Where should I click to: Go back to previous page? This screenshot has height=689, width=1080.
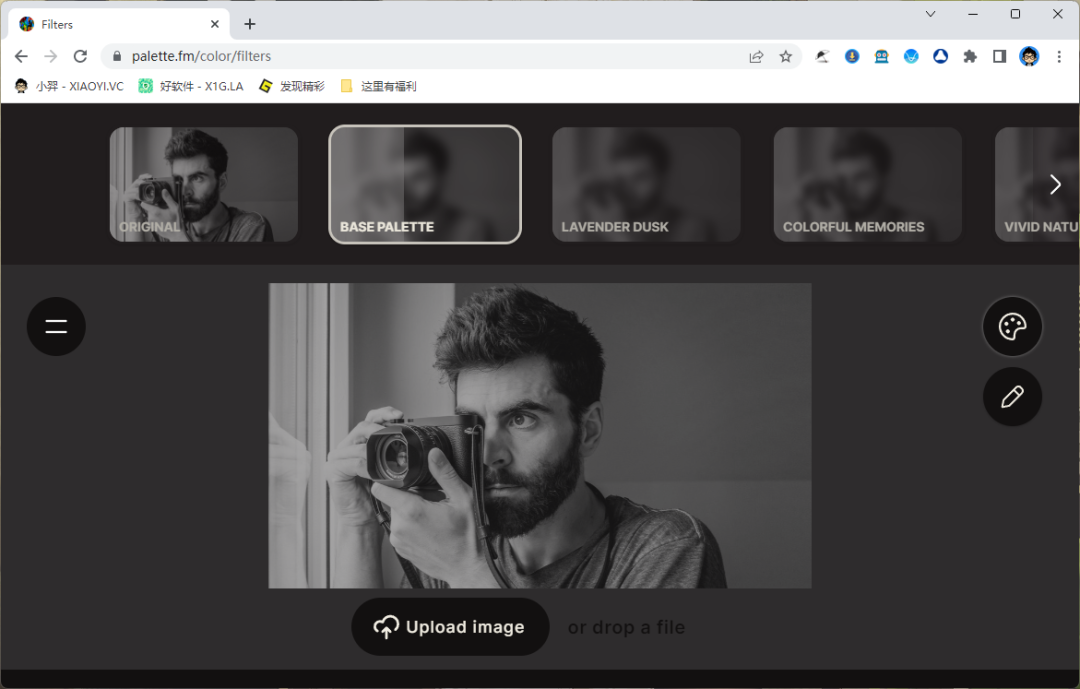coord(21,56)
